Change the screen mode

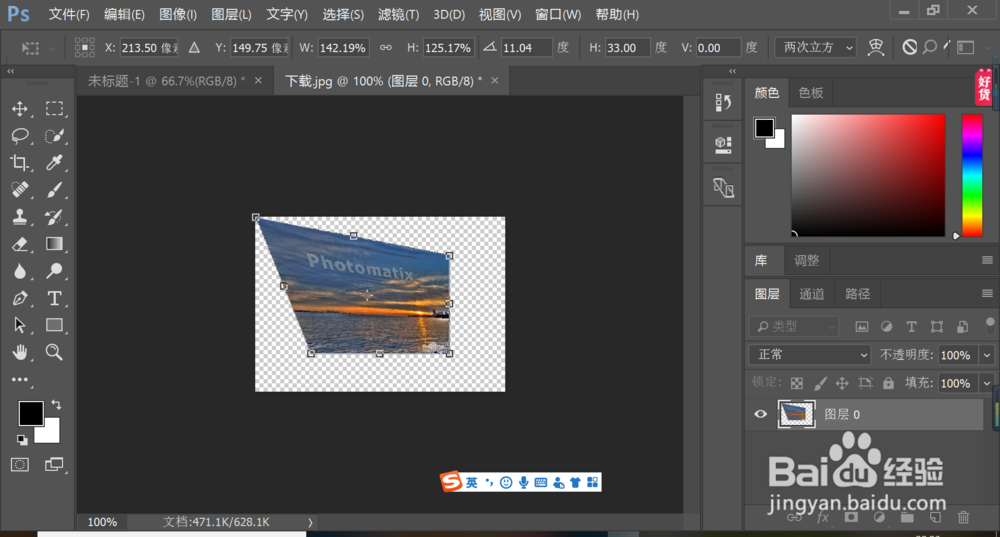click(54, 464)
